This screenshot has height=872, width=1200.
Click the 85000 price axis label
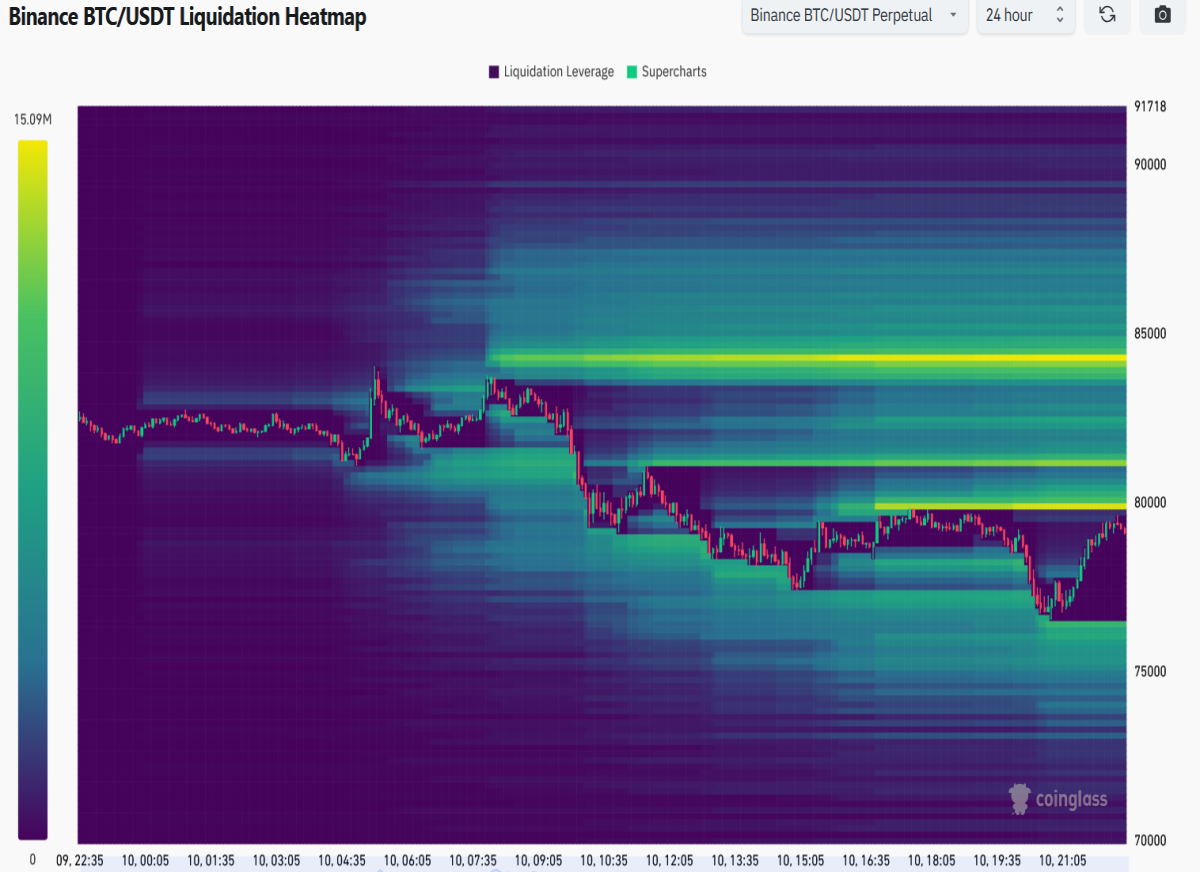click(1151, 333)
